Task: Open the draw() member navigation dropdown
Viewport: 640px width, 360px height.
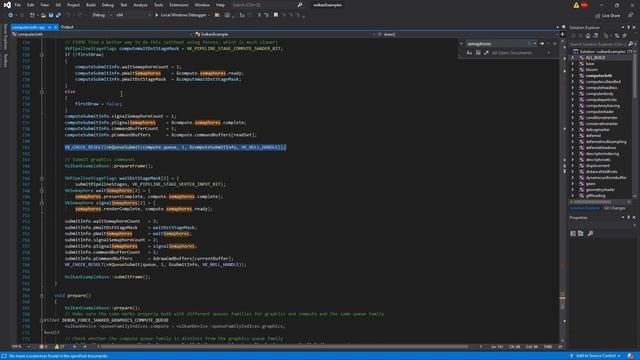Action: [x=468, y=34]
